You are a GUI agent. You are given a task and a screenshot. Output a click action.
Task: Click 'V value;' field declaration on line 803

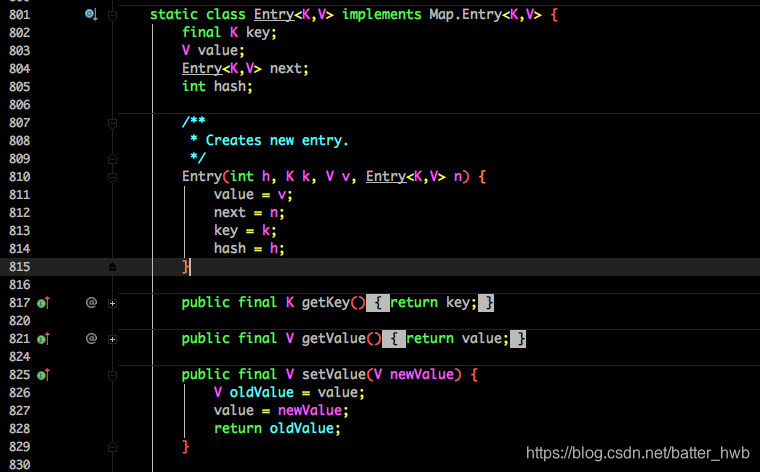click(x=213, y=50)
